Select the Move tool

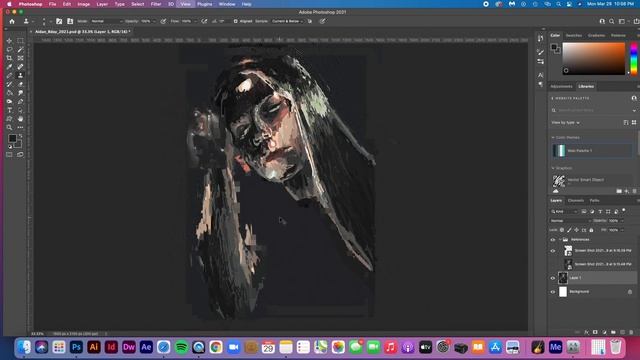coord(9,41)
